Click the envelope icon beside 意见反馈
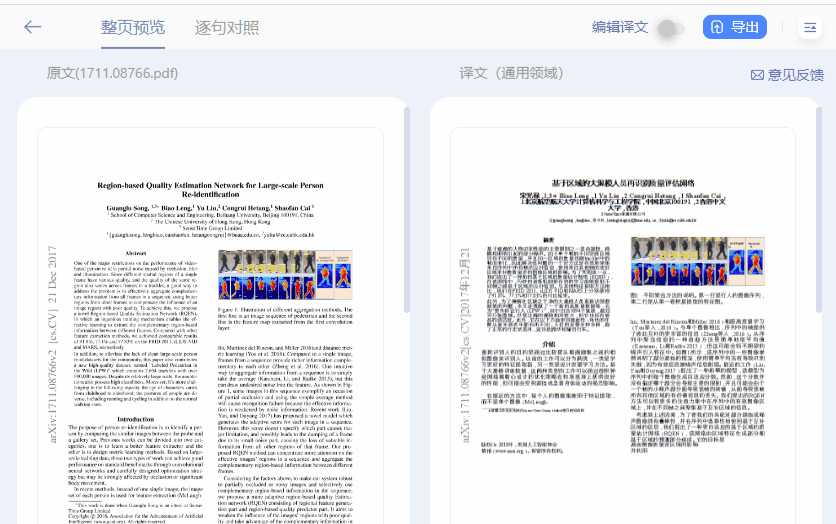 tap(757, 75)
